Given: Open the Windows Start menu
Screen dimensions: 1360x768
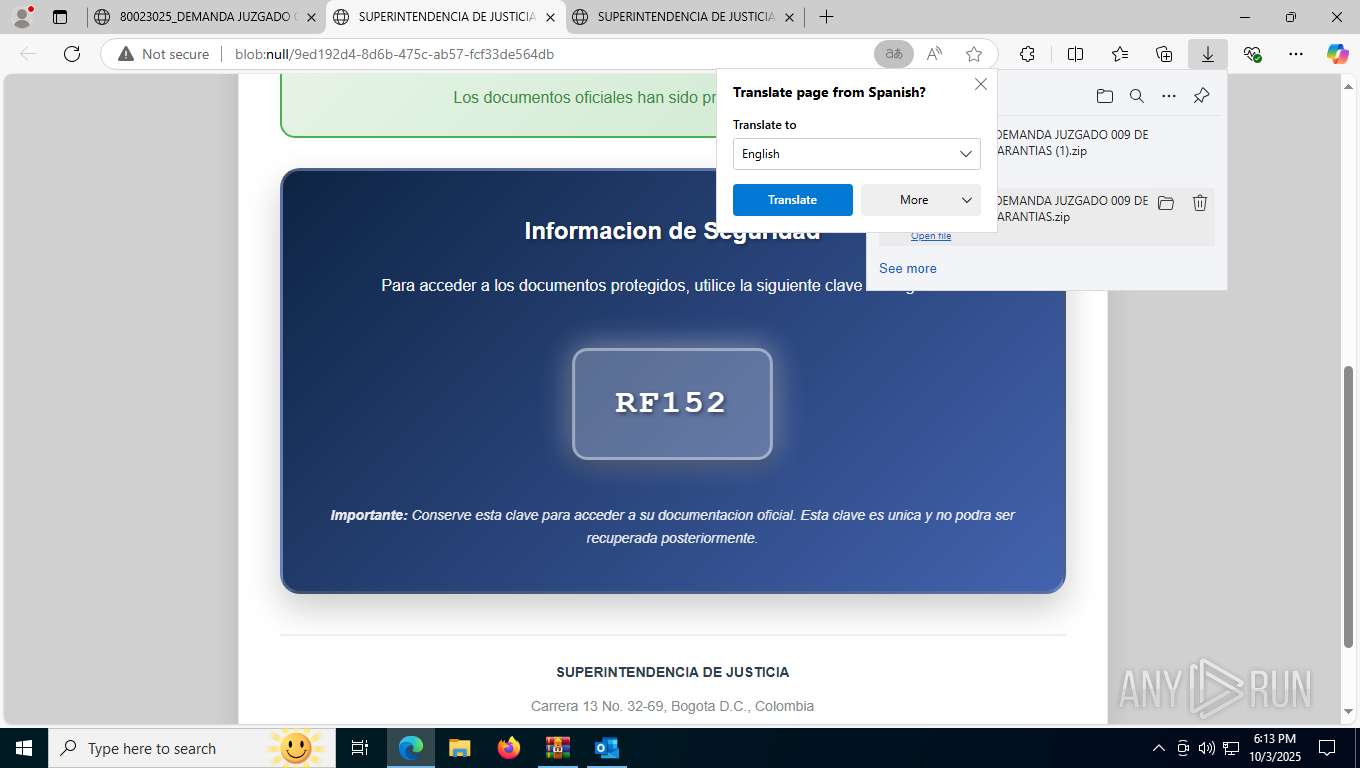Looking at the screenshot, I should tap(23, 748).
